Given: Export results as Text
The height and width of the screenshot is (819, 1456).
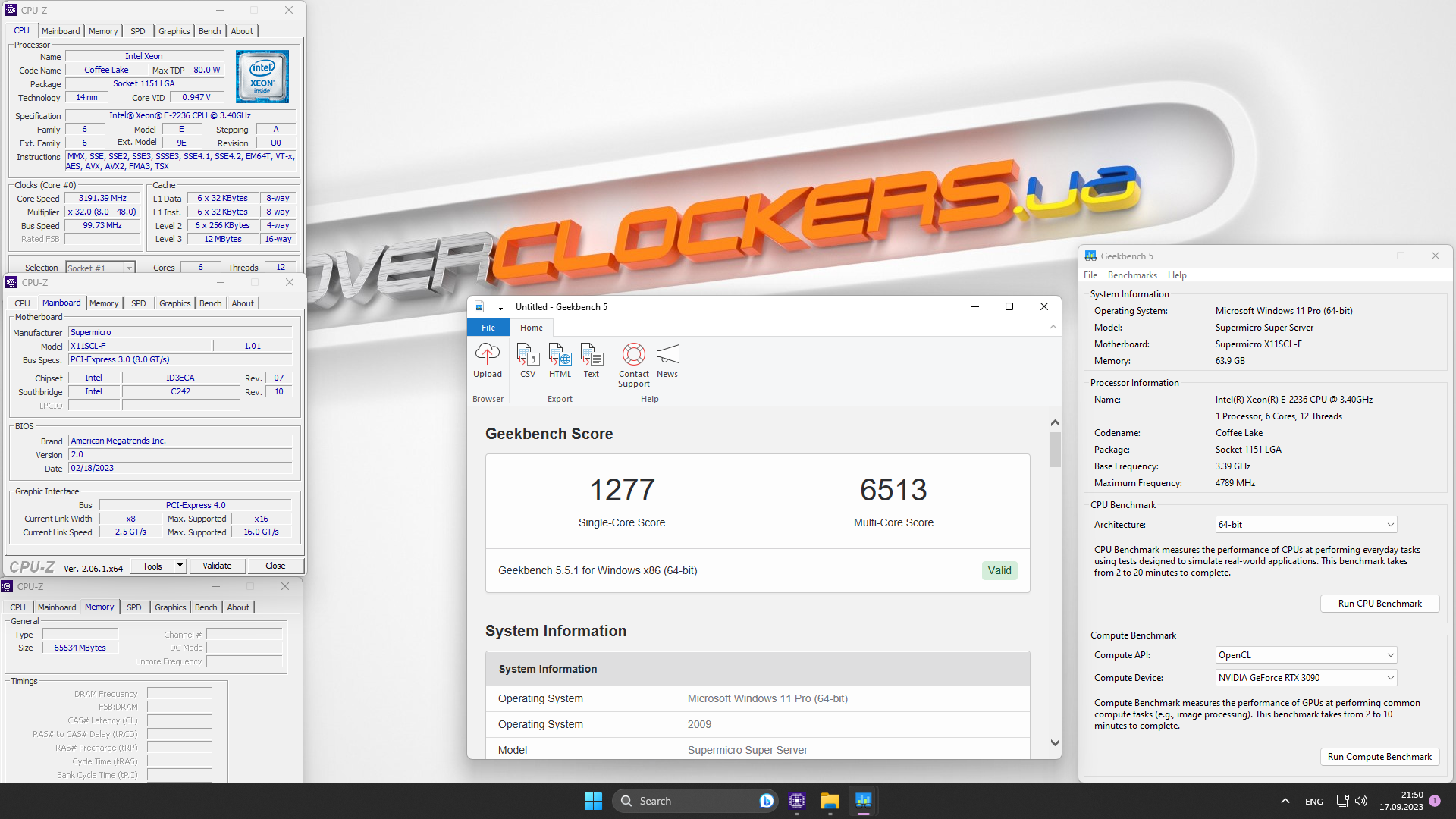Looking at the screenshot, I should (x=591, y=360).
